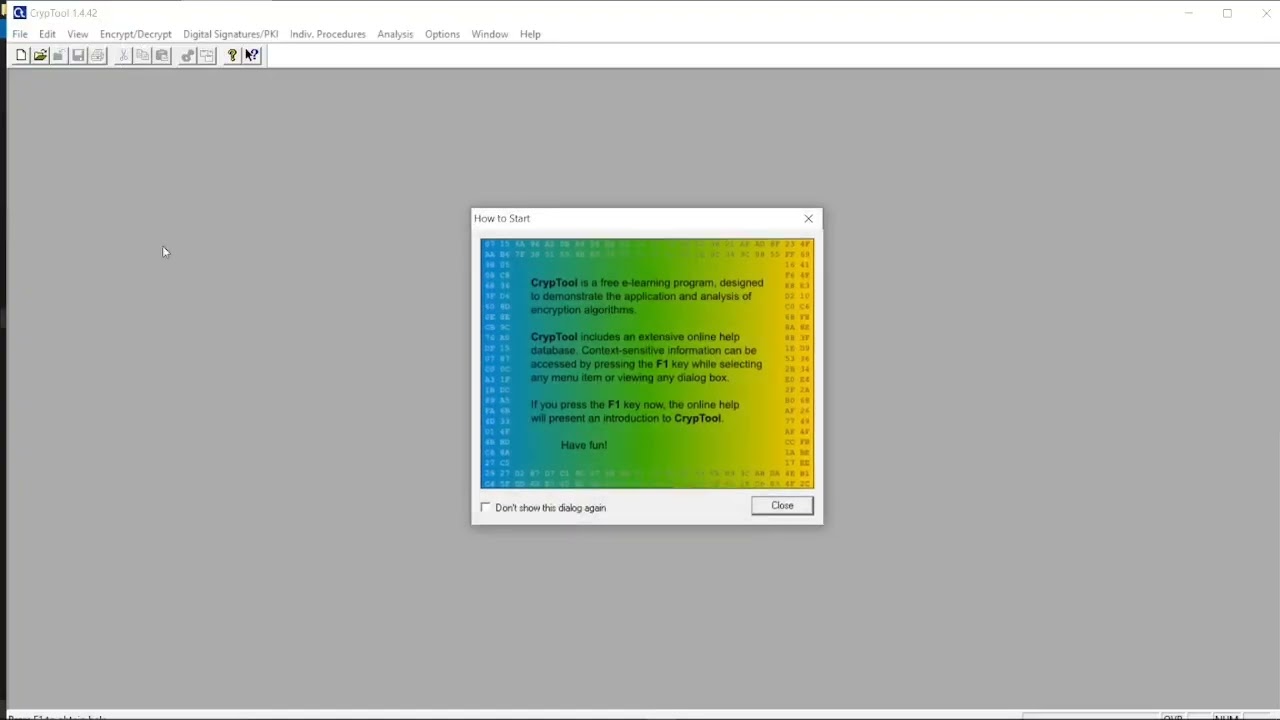Click the Open file folder icon
Image resolution: width=1280 pixels, height=720 pixels.
40,56
